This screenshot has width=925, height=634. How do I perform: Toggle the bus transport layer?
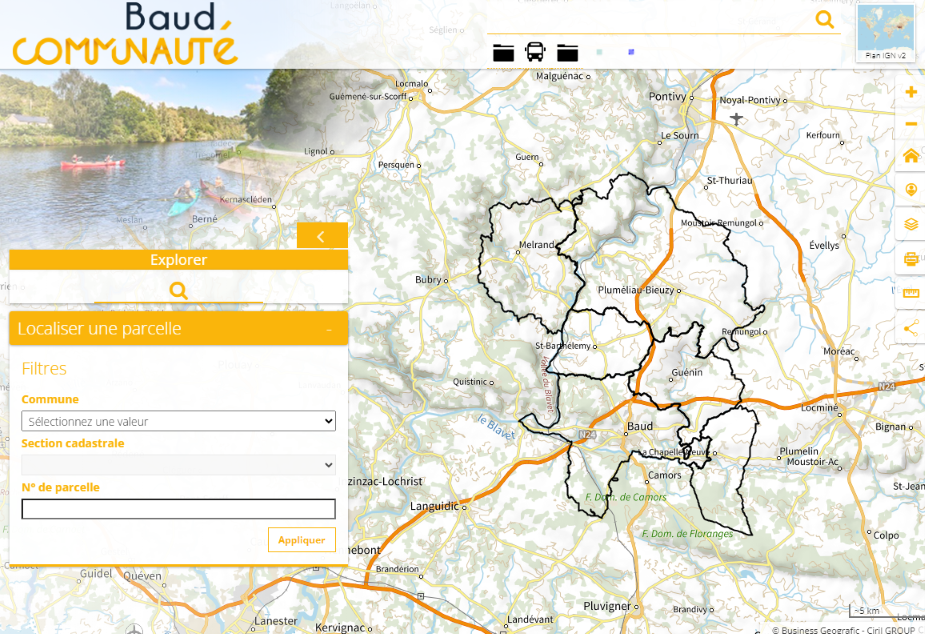pos(535,52)
